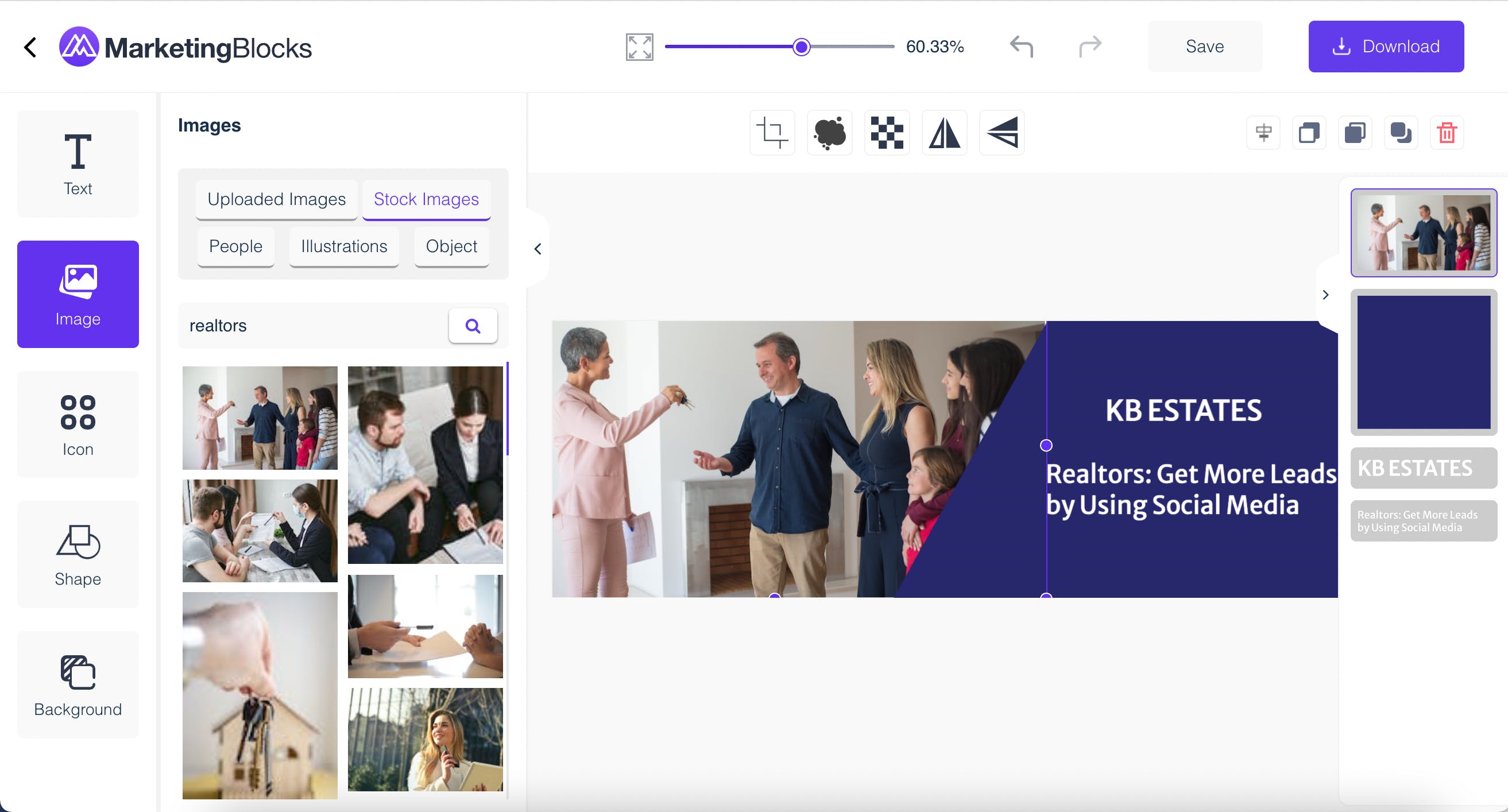Delete the selected element with trash icon
Screen dimensions: 1508x812
[x=1448, y=132]
